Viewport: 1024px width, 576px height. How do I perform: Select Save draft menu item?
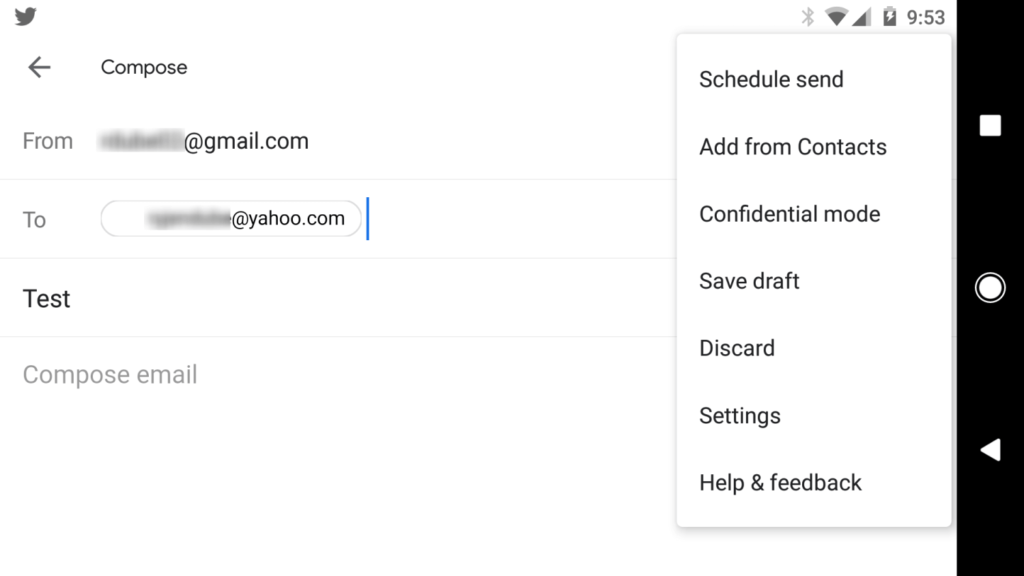(x=749, y=281)
